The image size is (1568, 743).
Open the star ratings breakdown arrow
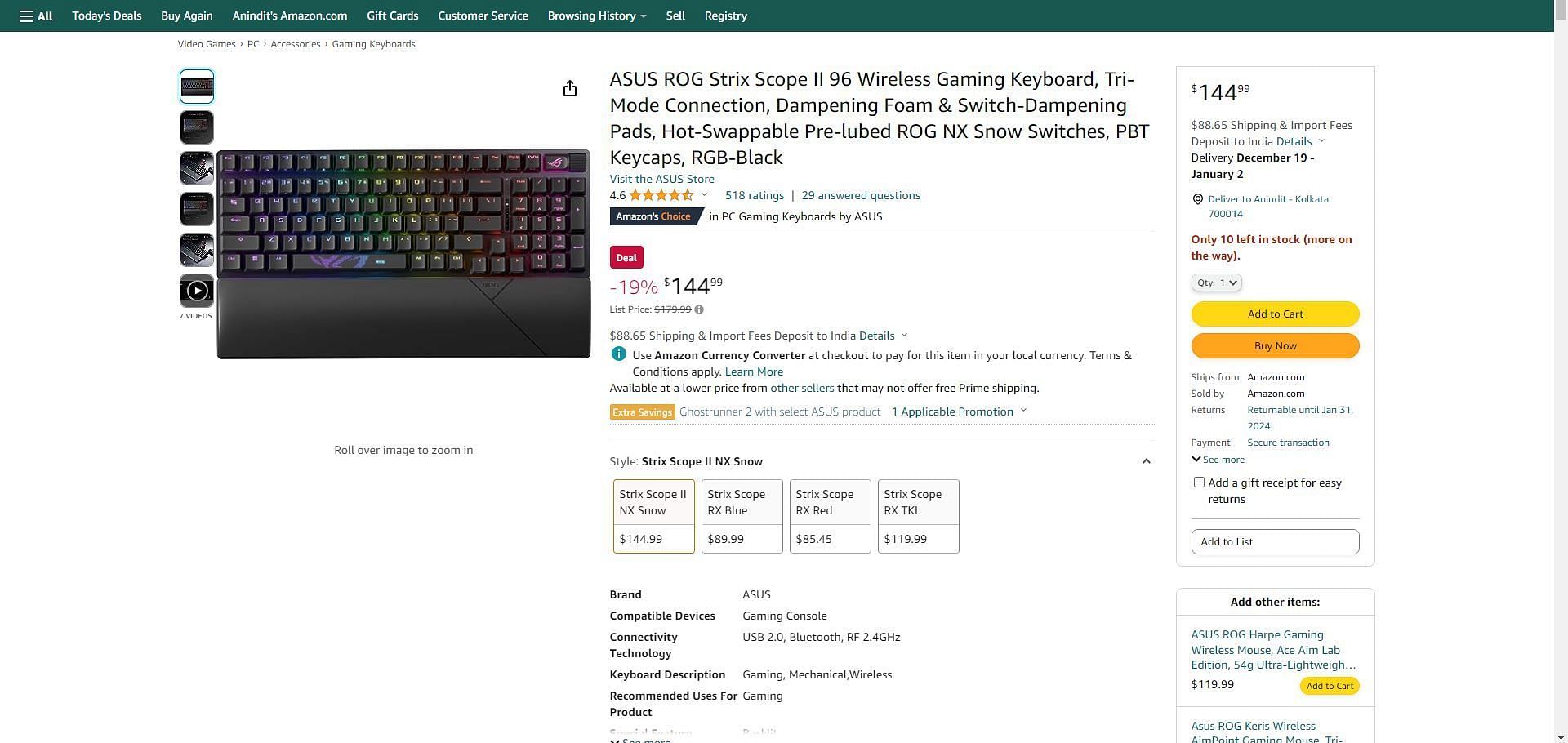[x=704, y=195]
